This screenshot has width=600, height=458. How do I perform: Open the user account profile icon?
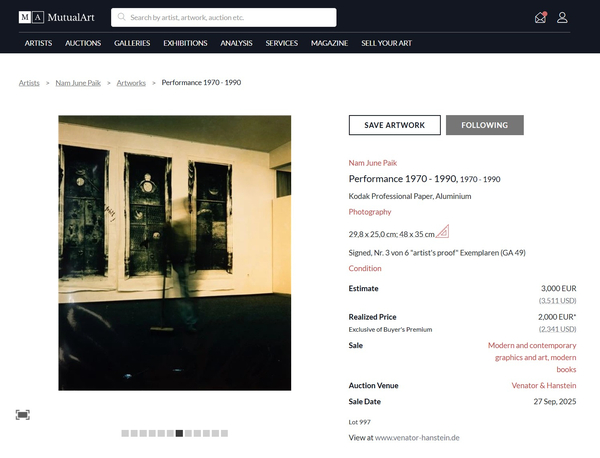[563, 17]
